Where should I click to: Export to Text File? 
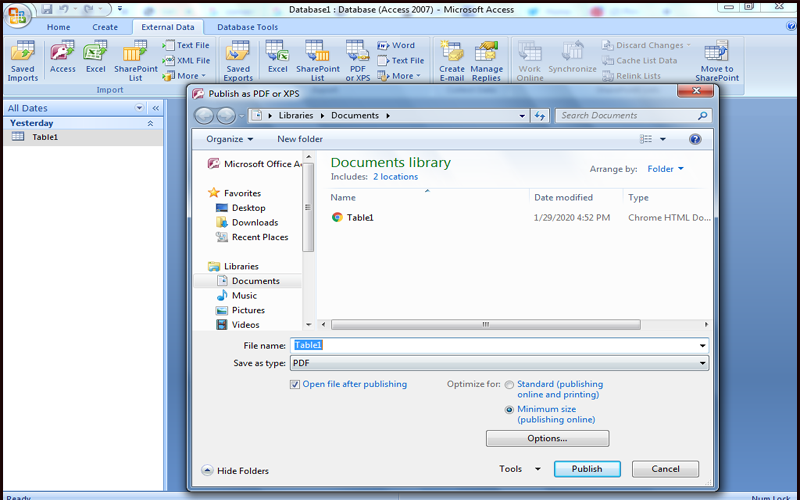coord(401,61)
